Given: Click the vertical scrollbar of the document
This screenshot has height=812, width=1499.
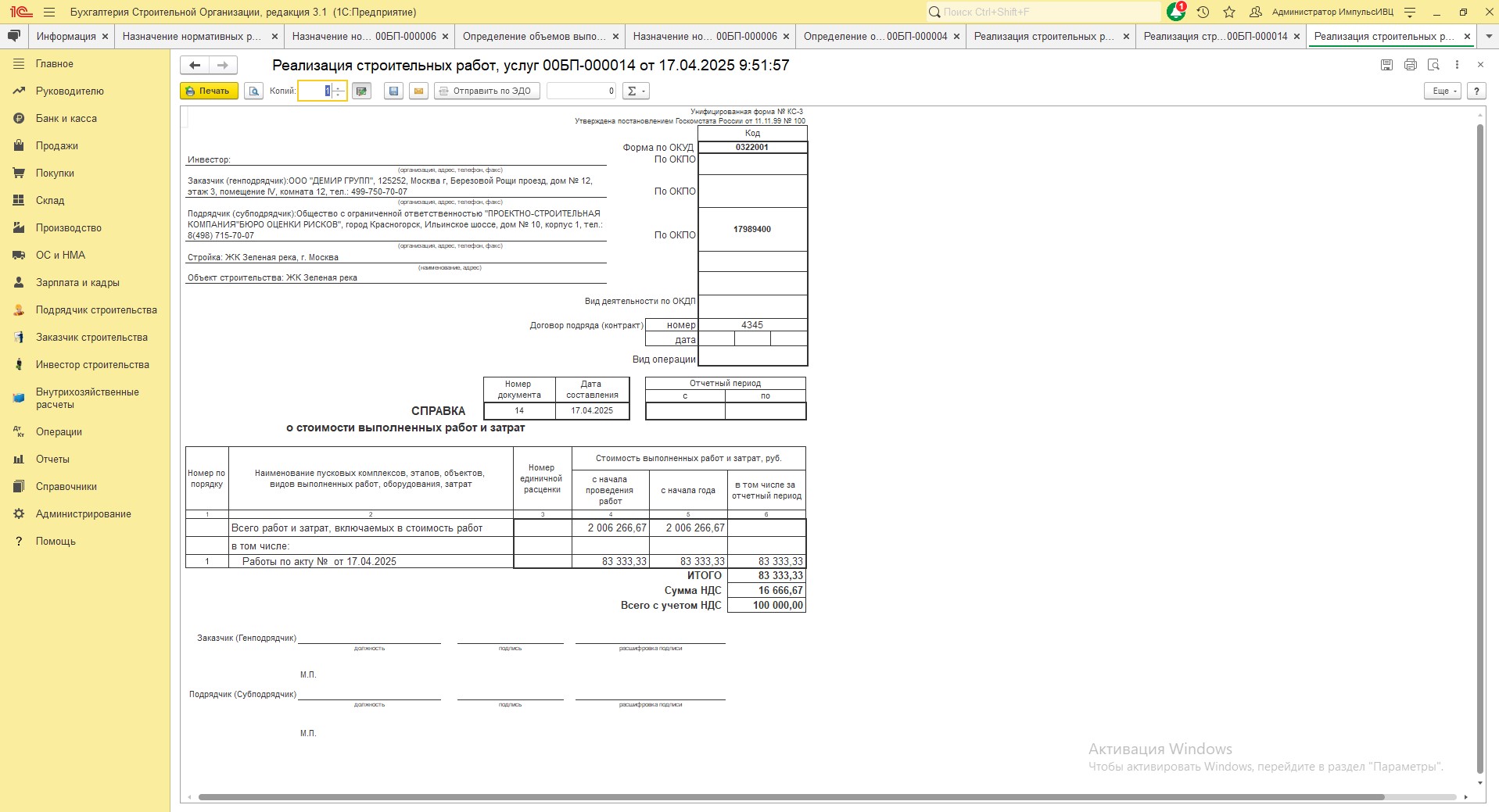Looking at the screenshot, I should coord(1479,449).
